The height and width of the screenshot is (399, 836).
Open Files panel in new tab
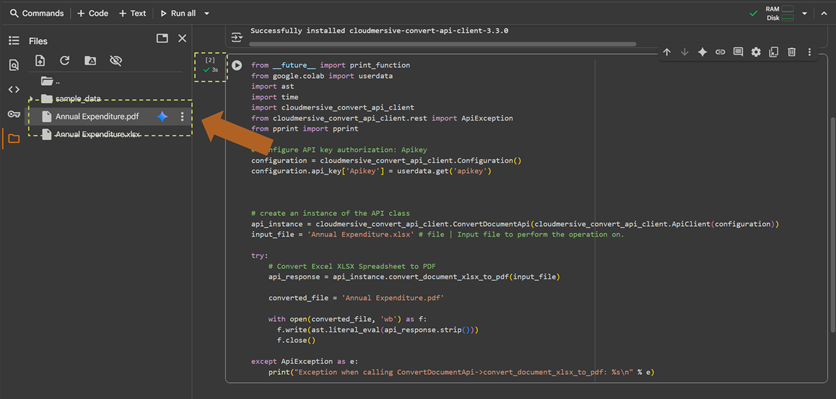pyautogui.click(x=162, y=38)
